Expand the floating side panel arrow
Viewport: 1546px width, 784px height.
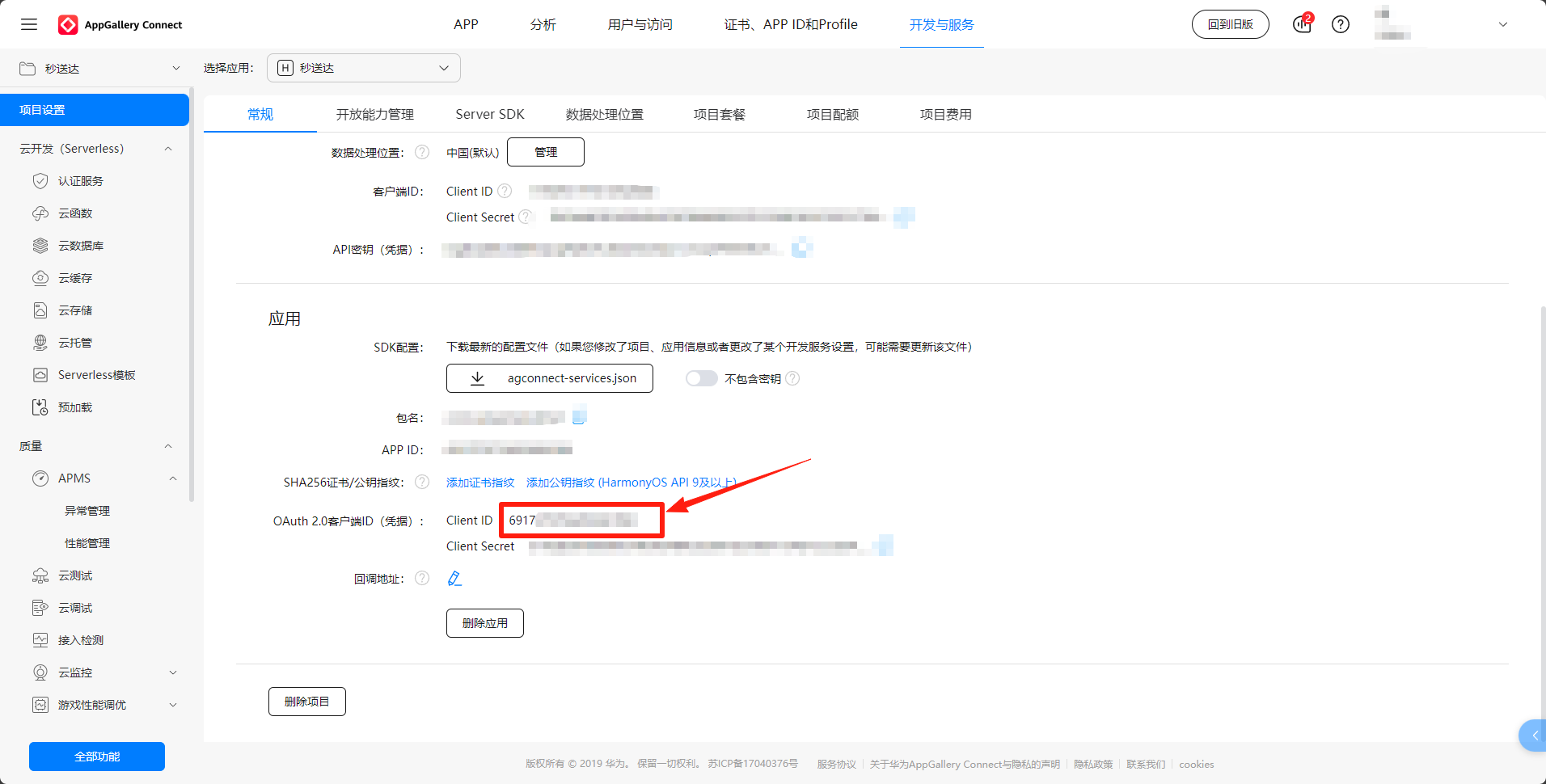1534,736
